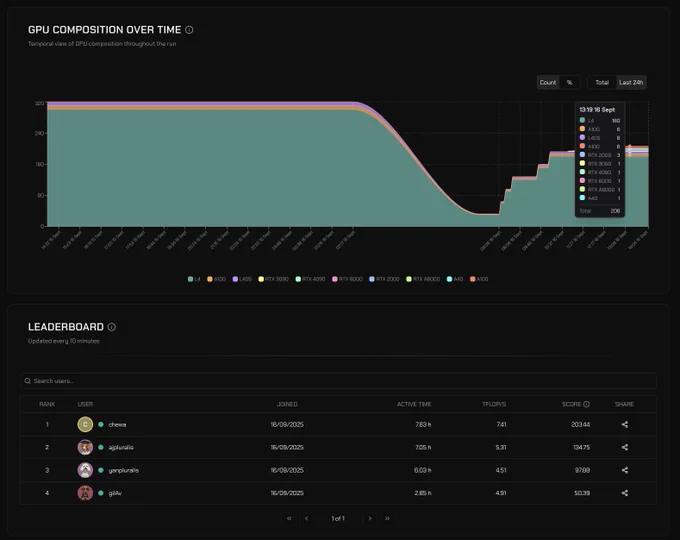Share the yanpluralis leaderboard entry
The height and width of the screenshot is (540, 680).
[x=624, y=470]
